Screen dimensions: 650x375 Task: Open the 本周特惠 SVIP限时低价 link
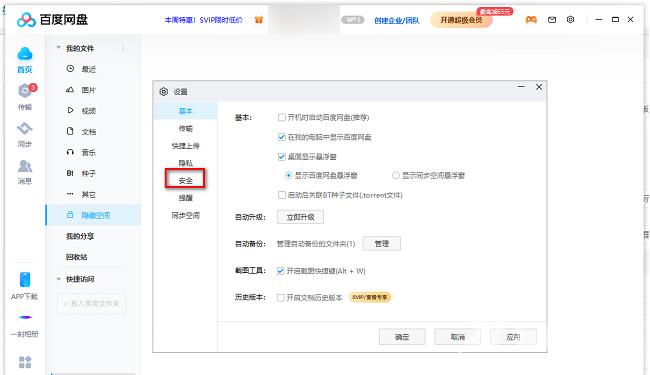(203, 20)
